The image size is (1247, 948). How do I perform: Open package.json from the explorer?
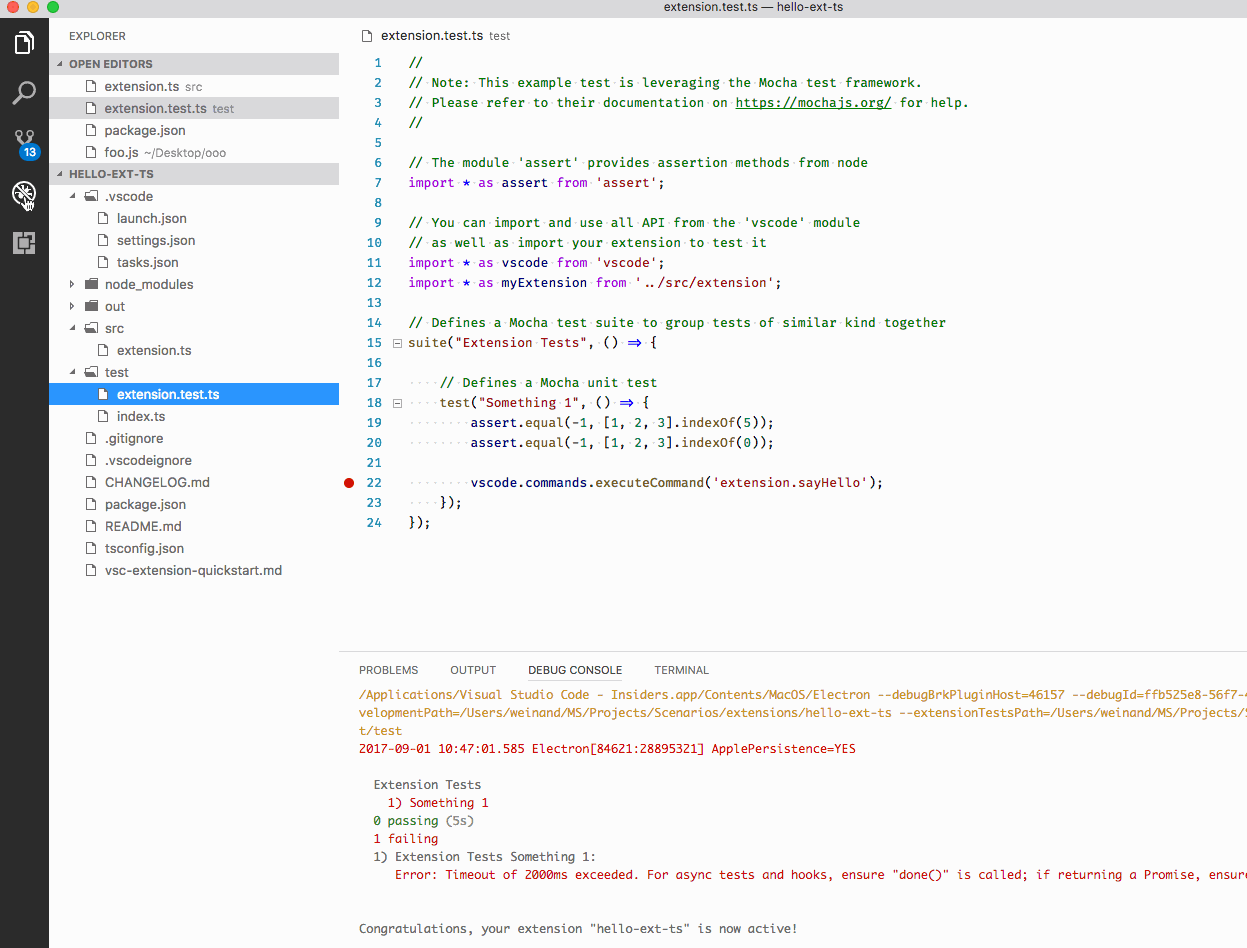tap(145, 504)
